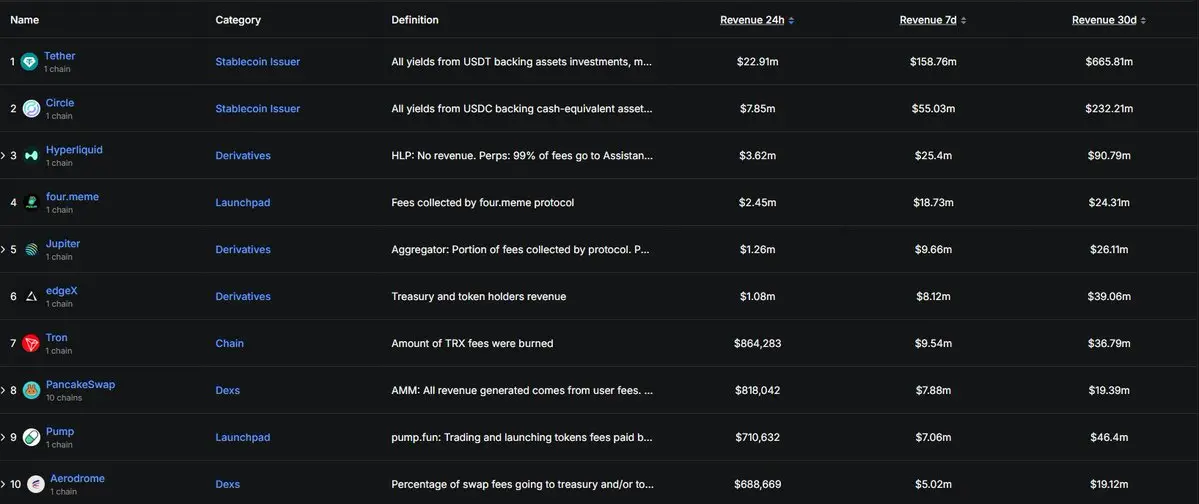Click the Jupiter logo icon
Image resolution: width=1199 pixels, height=504 pixels.
pyautogui.click(x=31, y=250)
